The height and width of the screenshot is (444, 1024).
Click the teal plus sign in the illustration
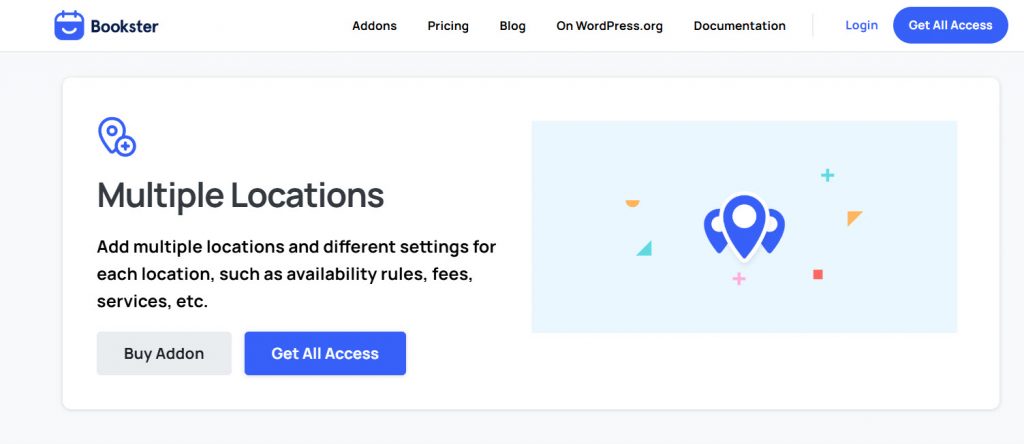point(827,175)
